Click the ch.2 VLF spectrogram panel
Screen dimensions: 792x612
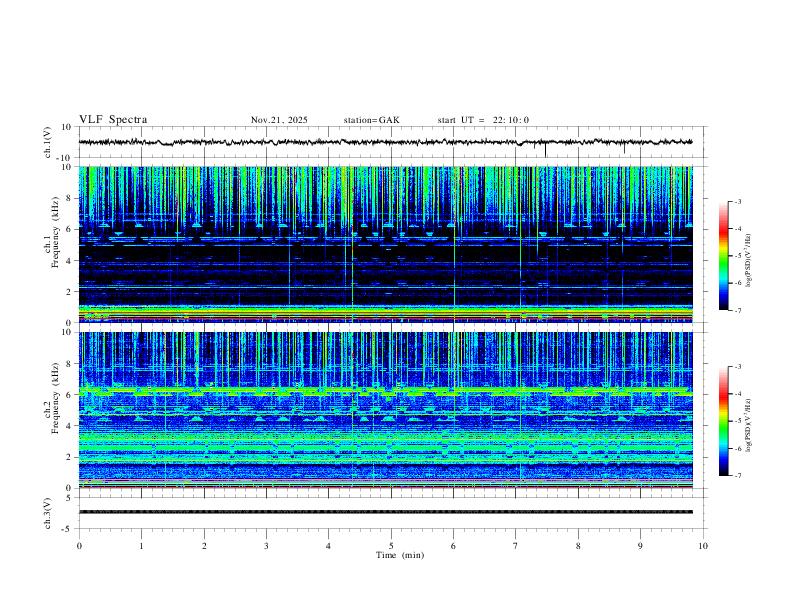(385, 410)
